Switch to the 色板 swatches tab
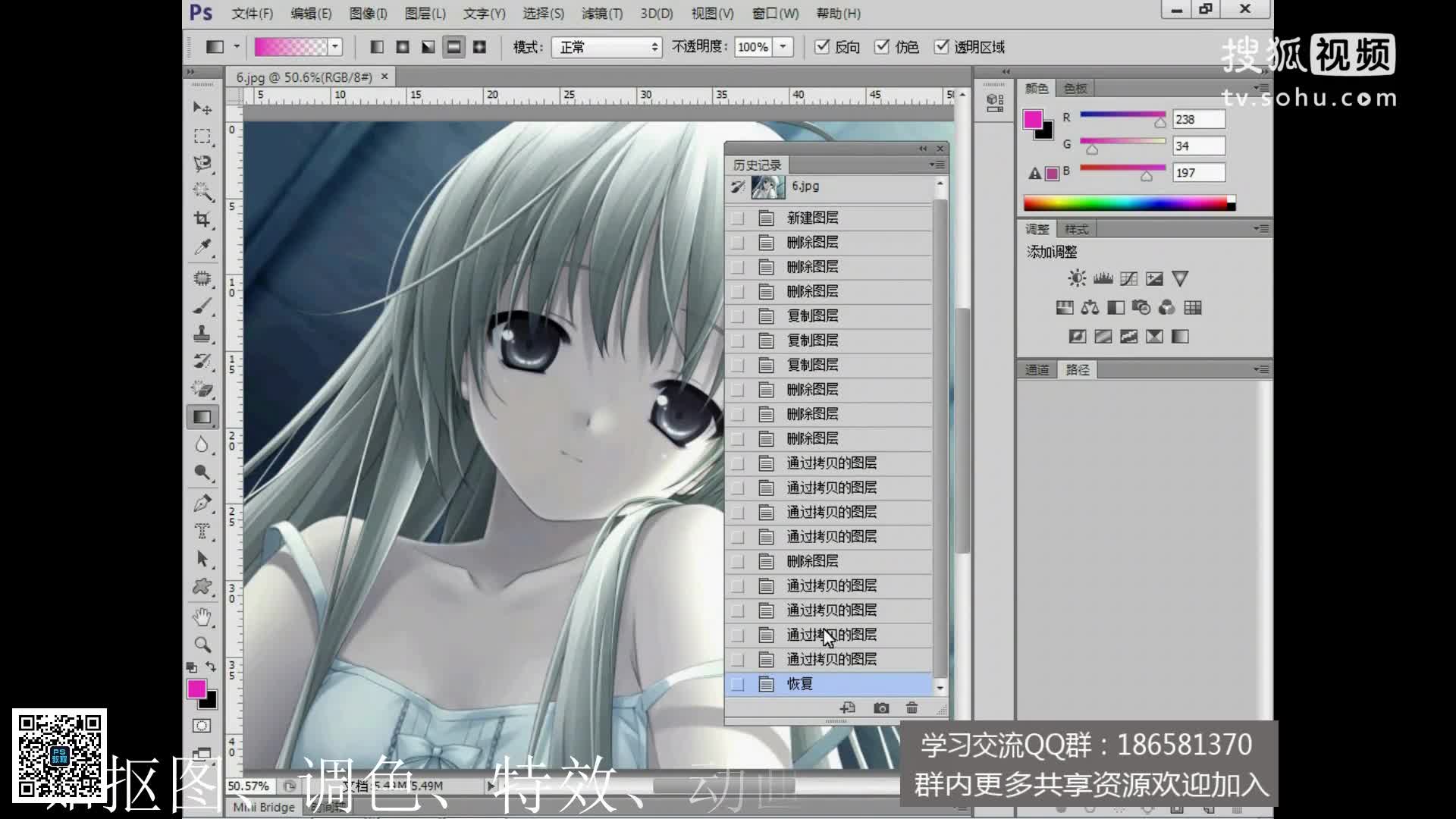This screenshot has width=1456, height=819. click(x=1075, y=89)
